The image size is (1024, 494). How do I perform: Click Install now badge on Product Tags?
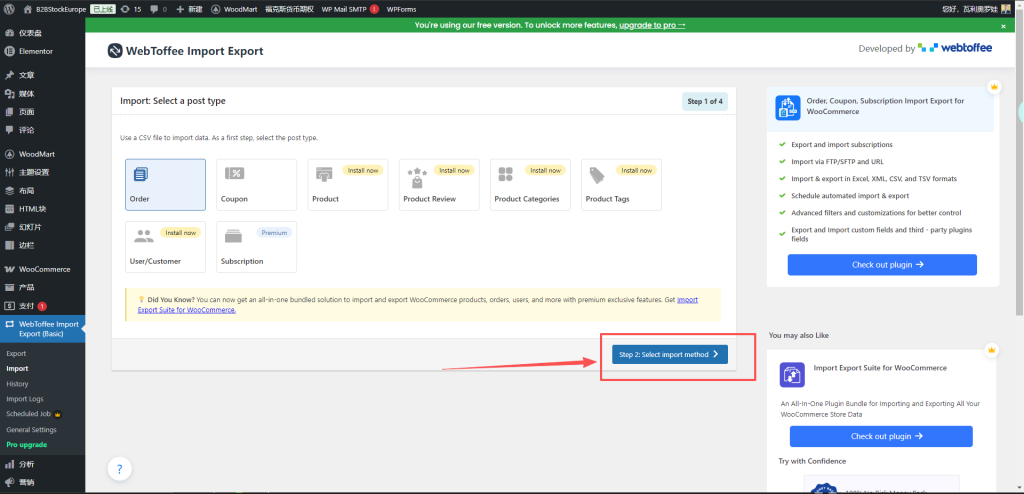[636, 171]
